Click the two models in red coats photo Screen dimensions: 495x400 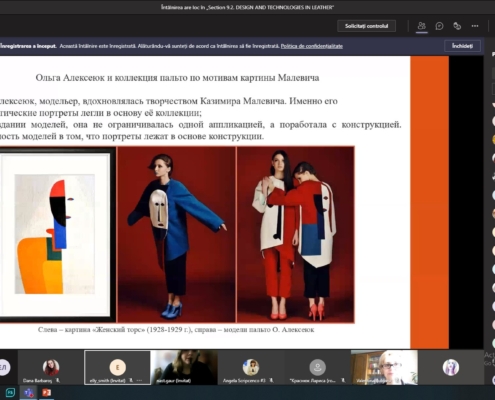pyautogui.click(x=296, y=234)
